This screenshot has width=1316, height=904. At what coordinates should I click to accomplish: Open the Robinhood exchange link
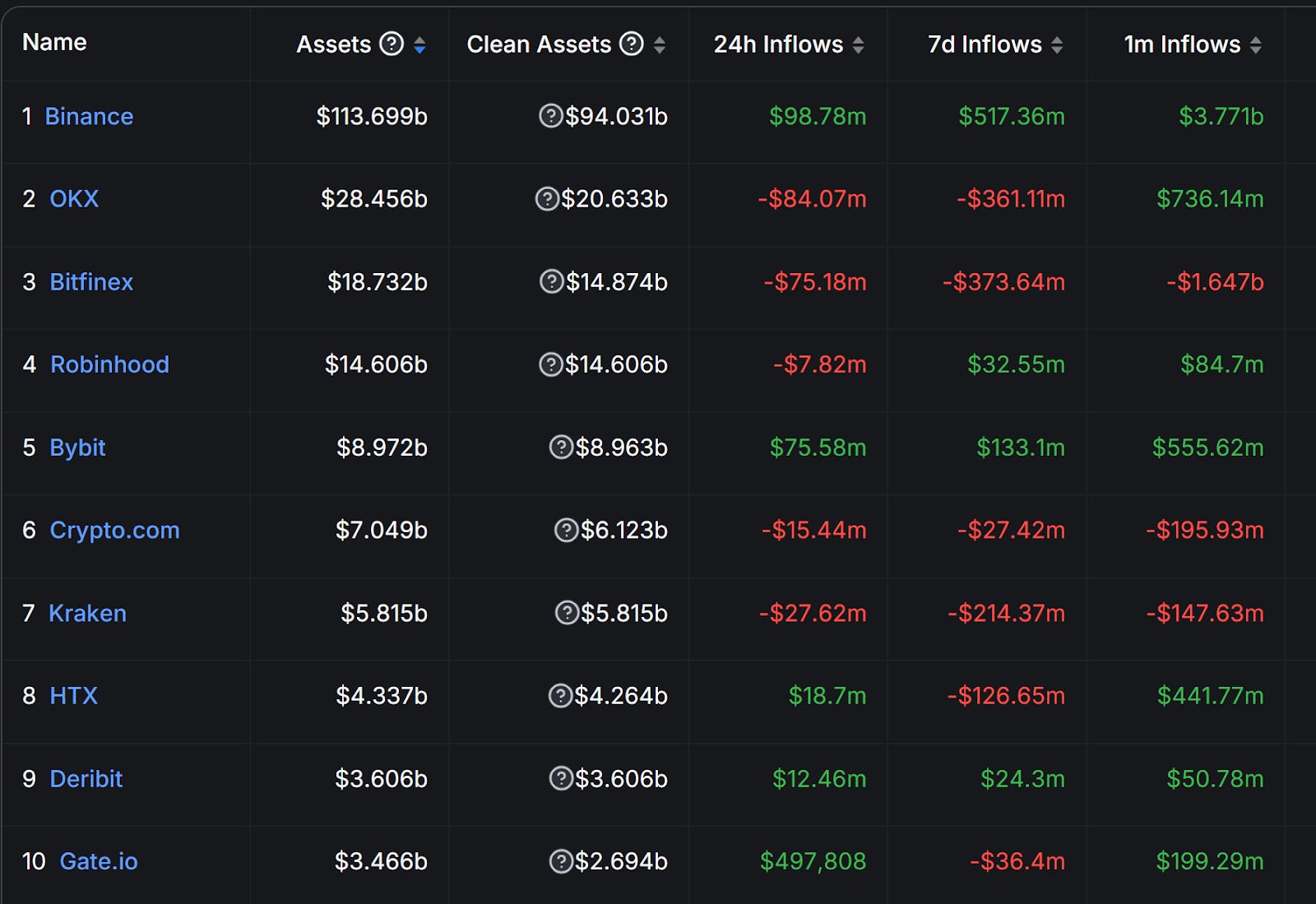(109, 364)
